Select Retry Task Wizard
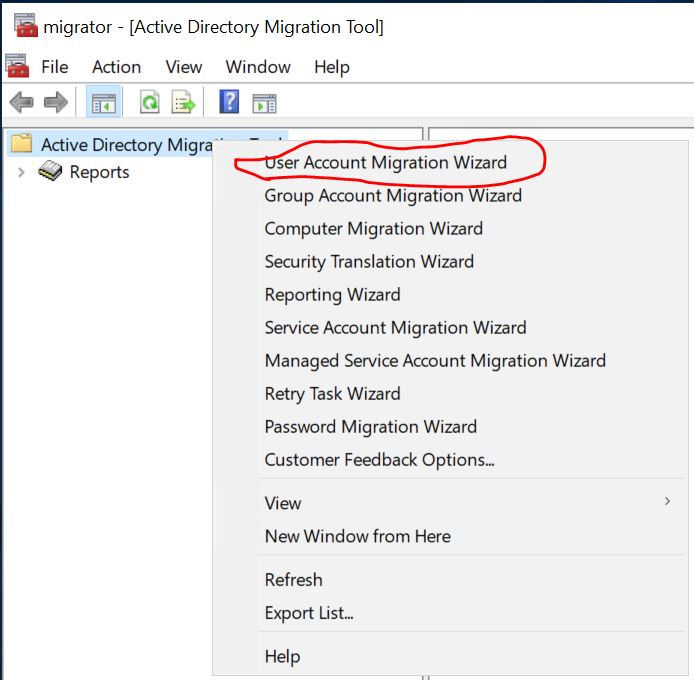694x680 pixels. pos(332,394)
